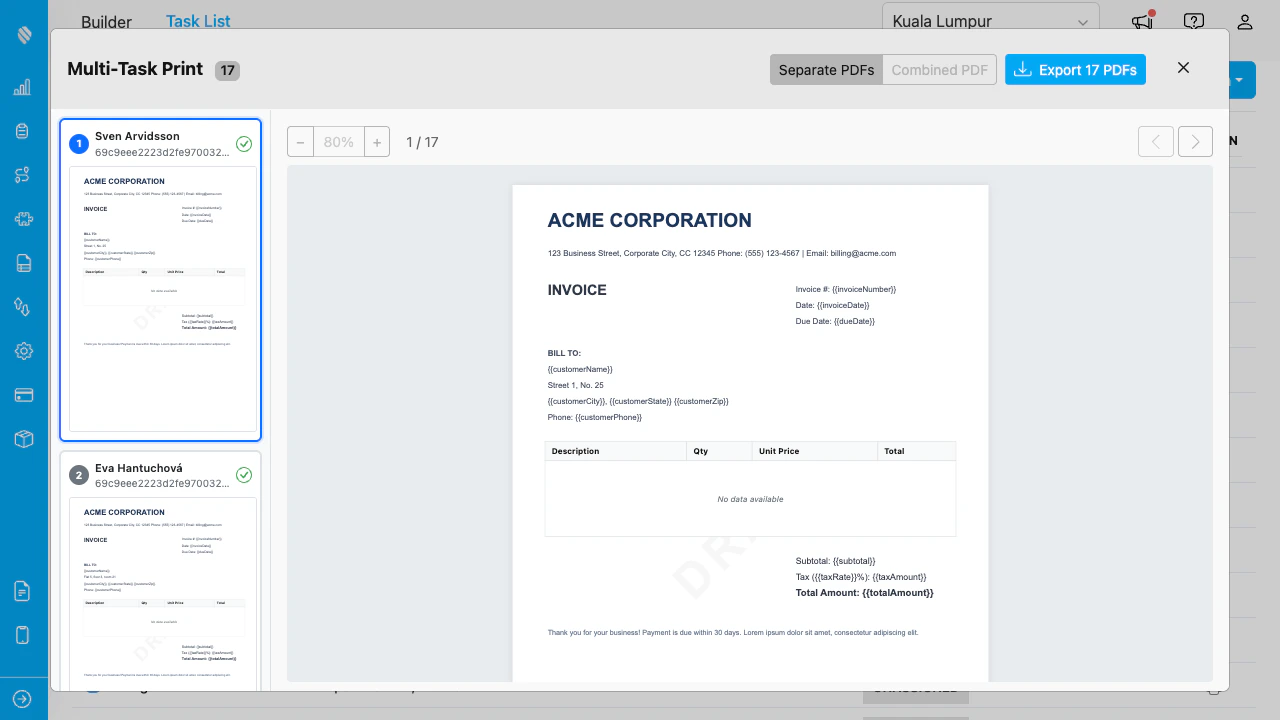Open the analytics bar chart icon in sidebar

[x=22, y=87]
